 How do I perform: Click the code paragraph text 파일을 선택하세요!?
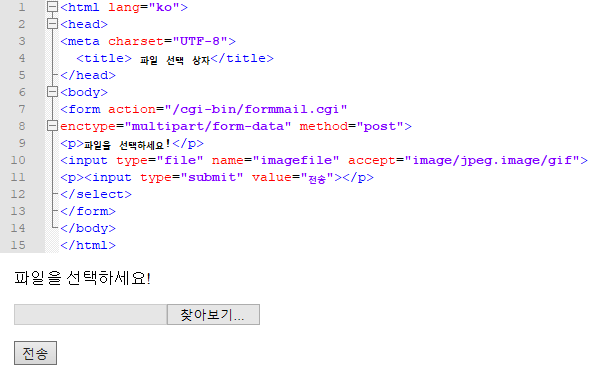tap(127, 144)
